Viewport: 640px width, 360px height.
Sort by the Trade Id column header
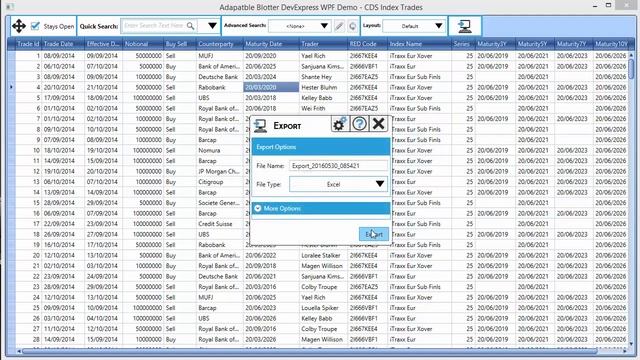28,44
